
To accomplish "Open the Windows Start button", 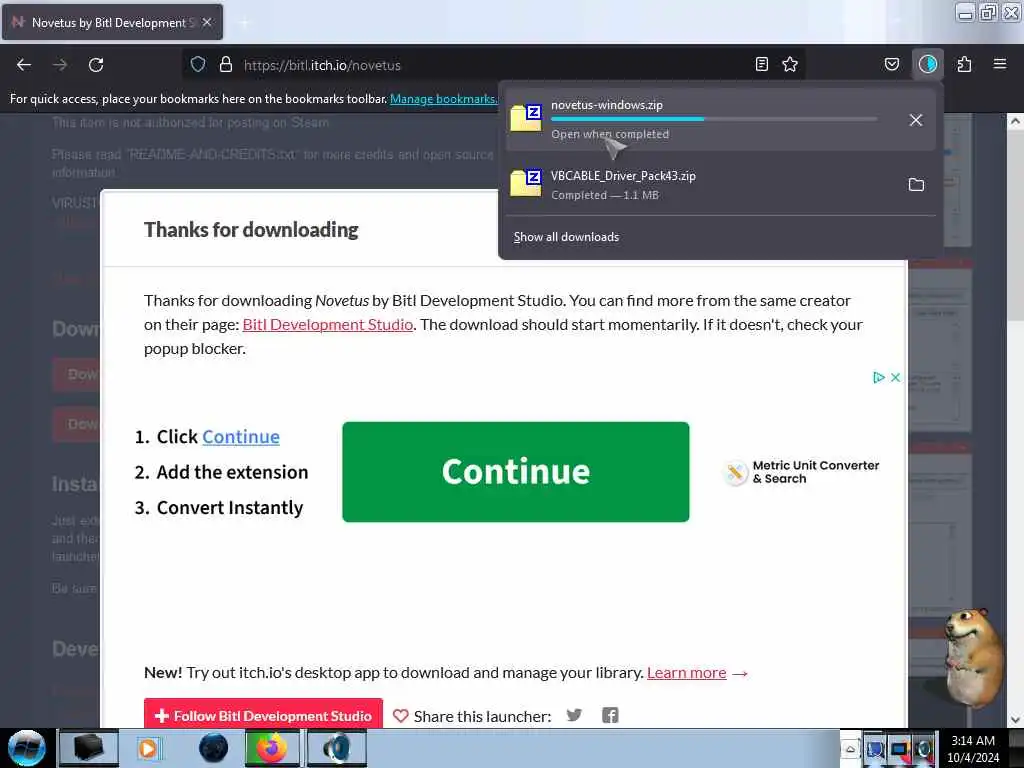I will 27,748.
